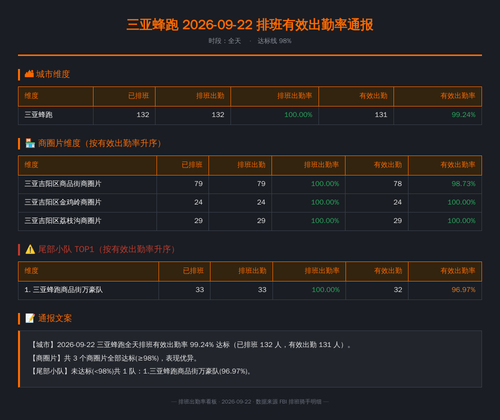Screen dimensions: 500x420
Task: Click the 三亚蜂跑 row name in city table
Action: [x=38, y=115]
